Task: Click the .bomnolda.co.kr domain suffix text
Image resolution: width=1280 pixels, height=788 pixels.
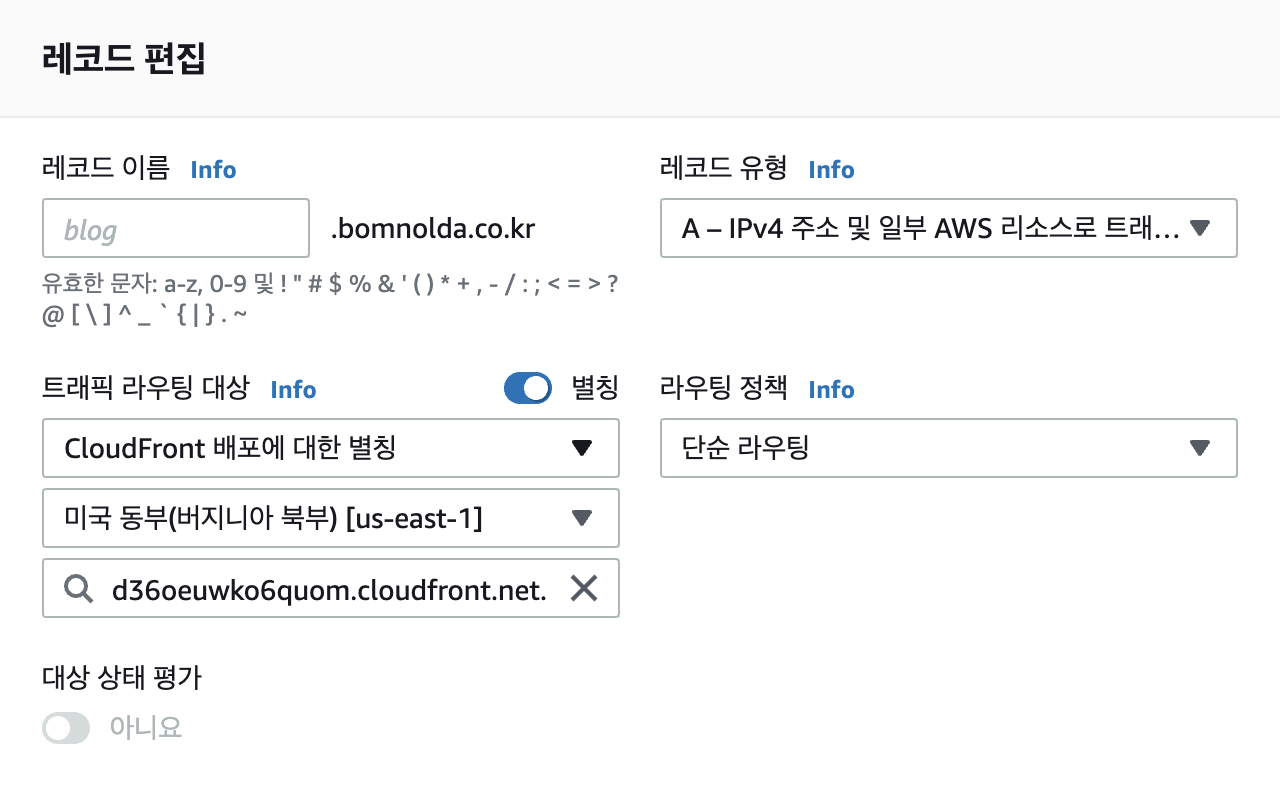Action: (x=433, y=230)
